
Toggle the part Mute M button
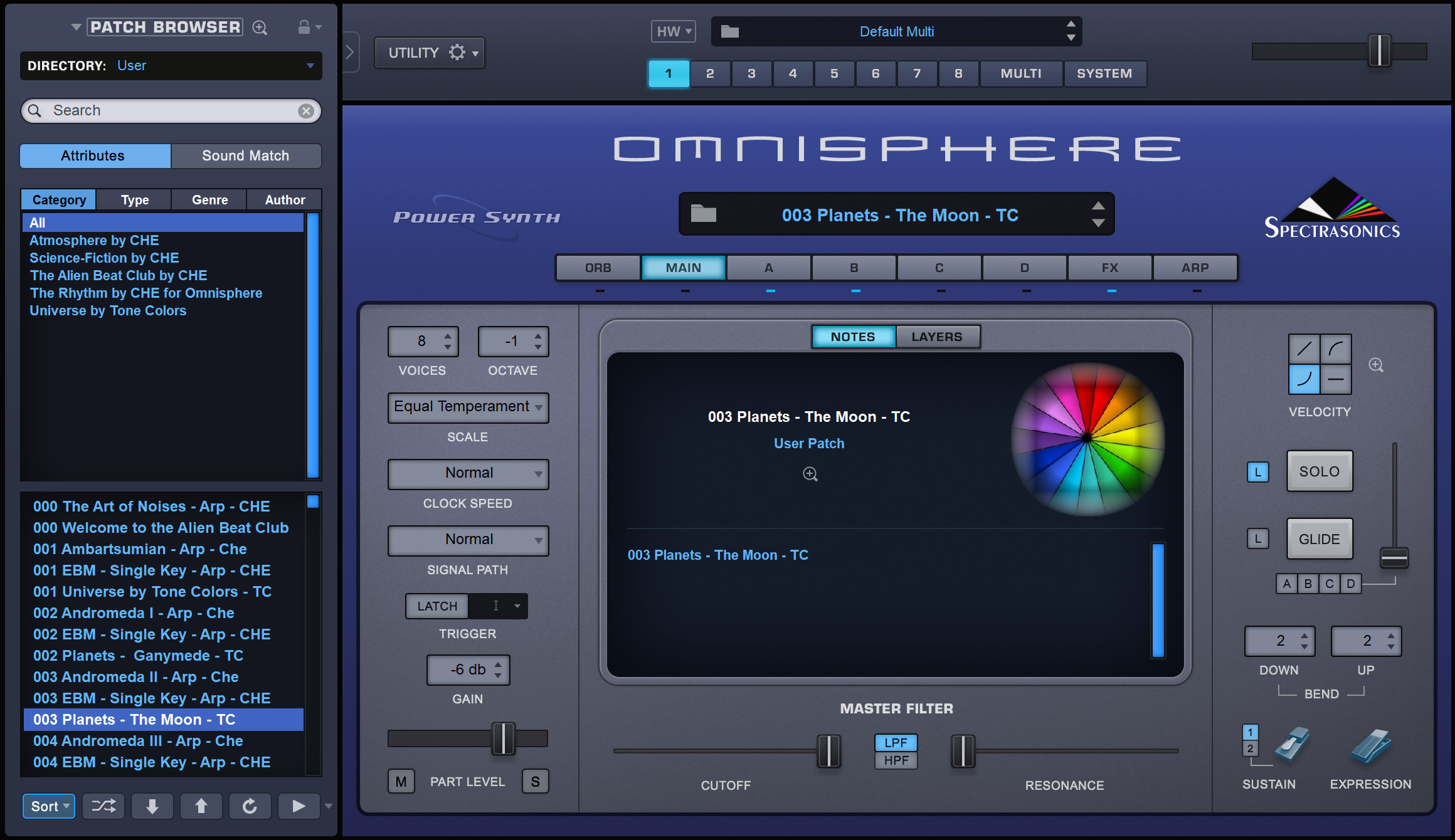coord(401,782)
